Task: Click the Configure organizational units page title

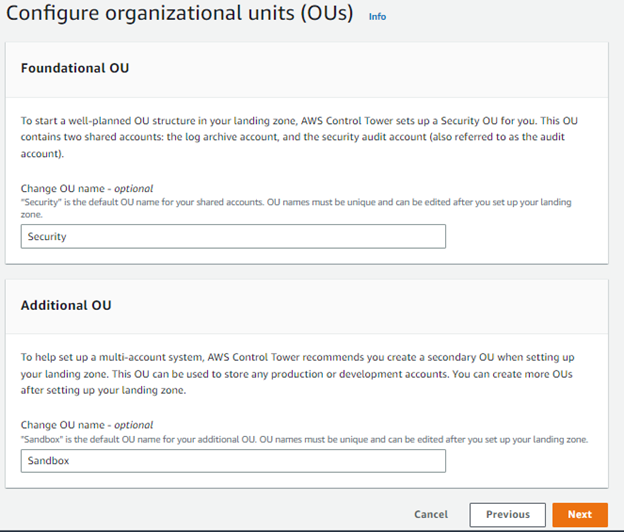Action: 179,13
